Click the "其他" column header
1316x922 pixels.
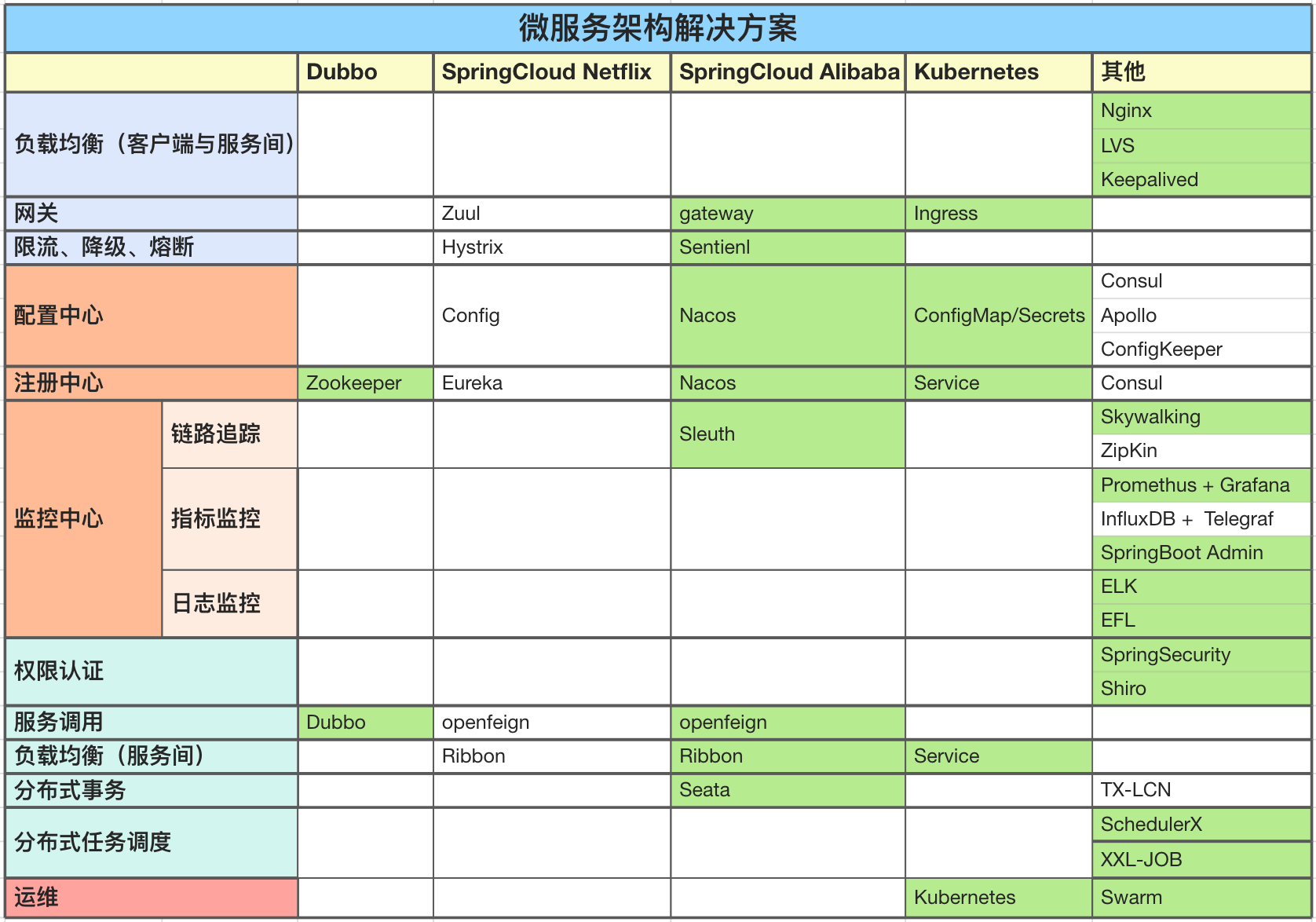click(x=1202, y=72)
